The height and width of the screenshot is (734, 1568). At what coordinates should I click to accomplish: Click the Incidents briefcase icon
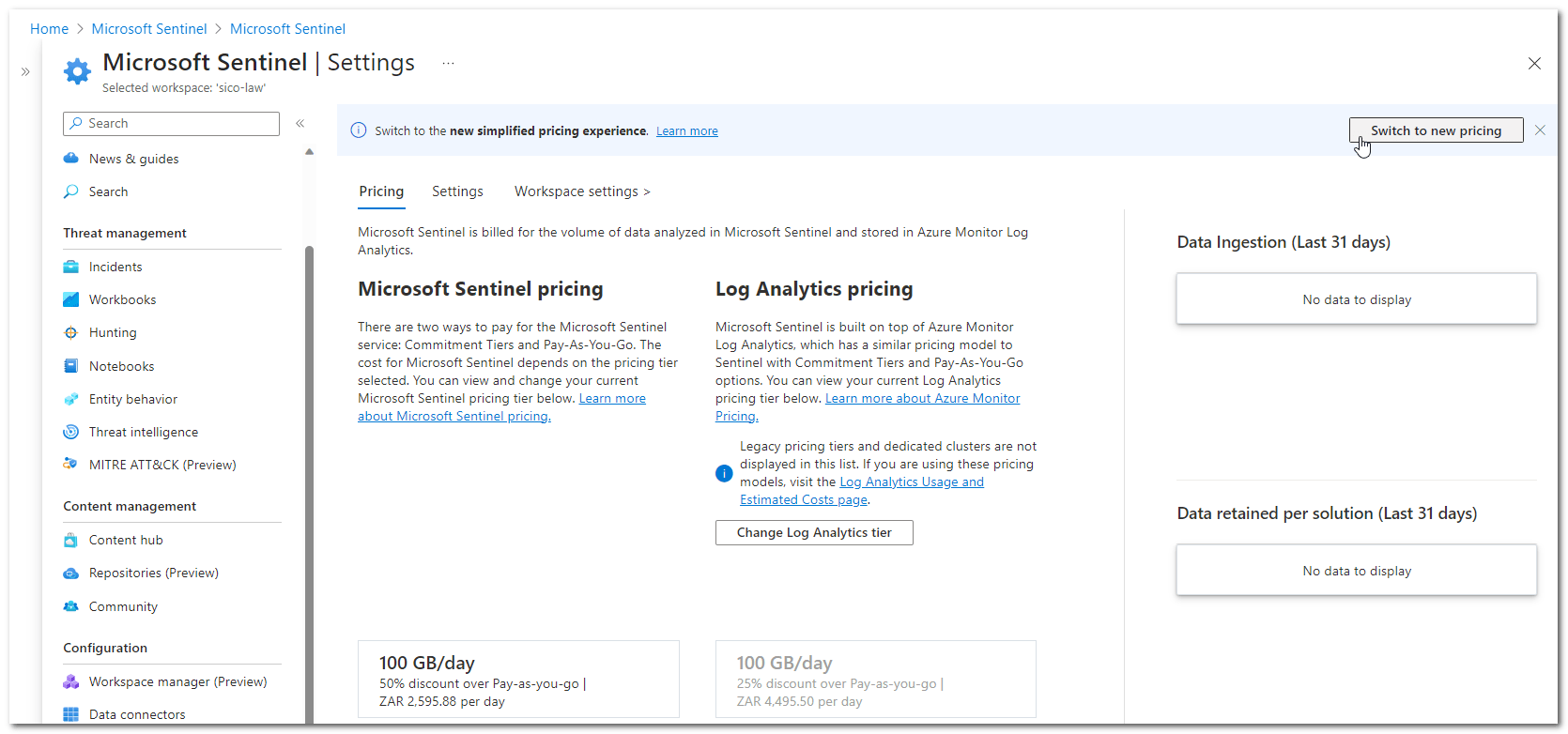pos(70,267)
